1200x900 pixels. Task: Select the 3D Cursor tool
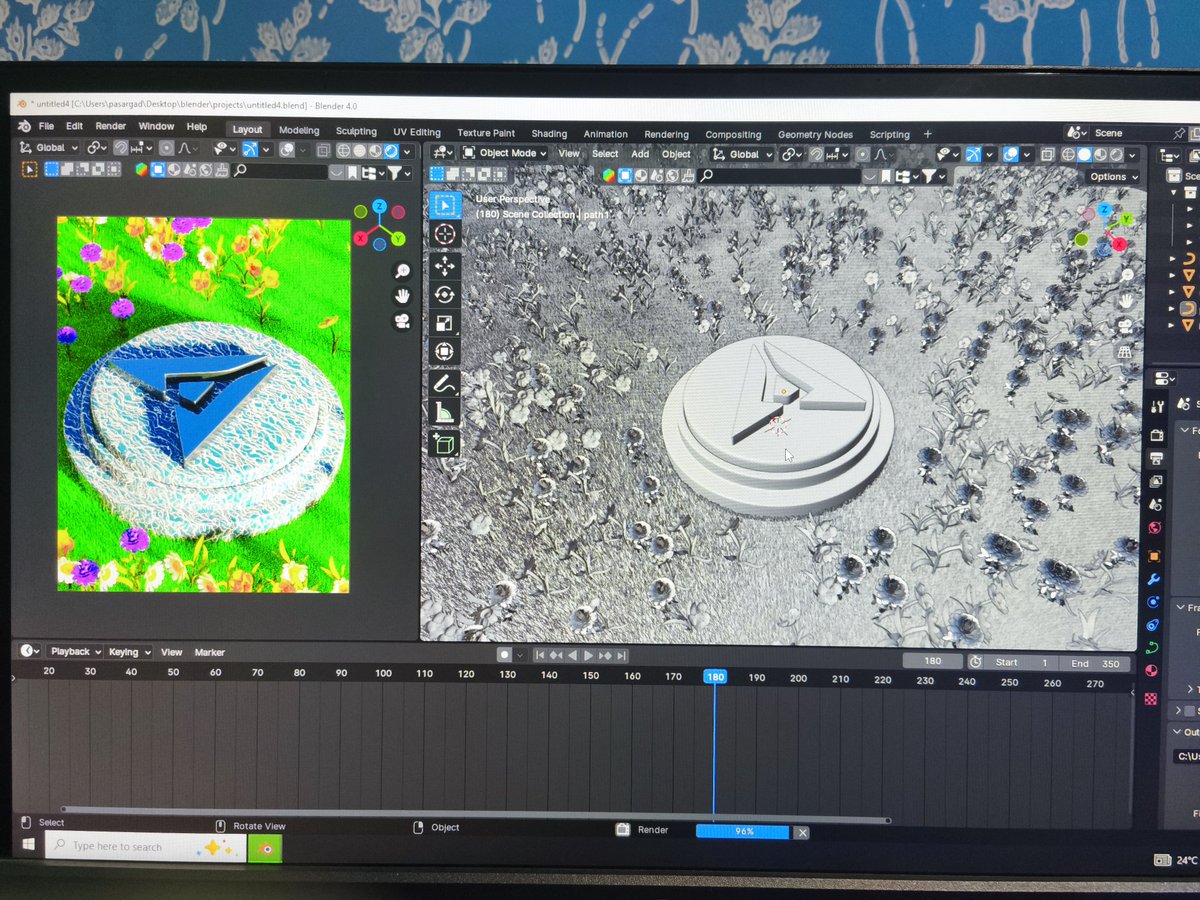[x=446, y=235]
